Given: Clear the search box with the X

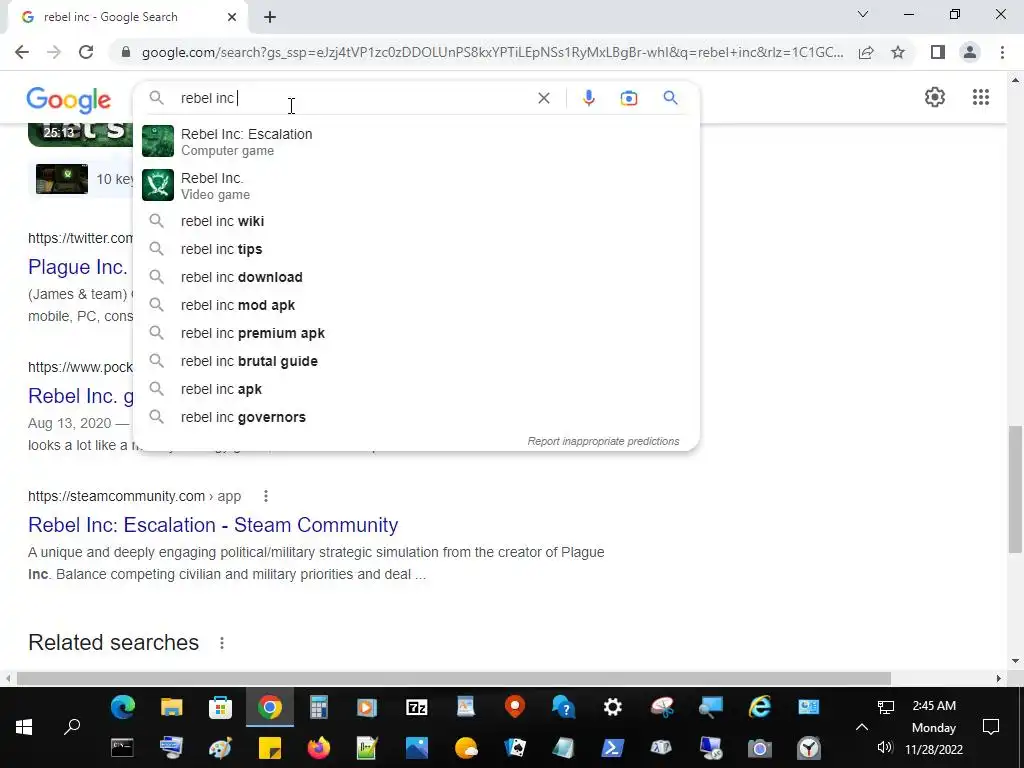Looking at the screenshot, I should [543, 98].
